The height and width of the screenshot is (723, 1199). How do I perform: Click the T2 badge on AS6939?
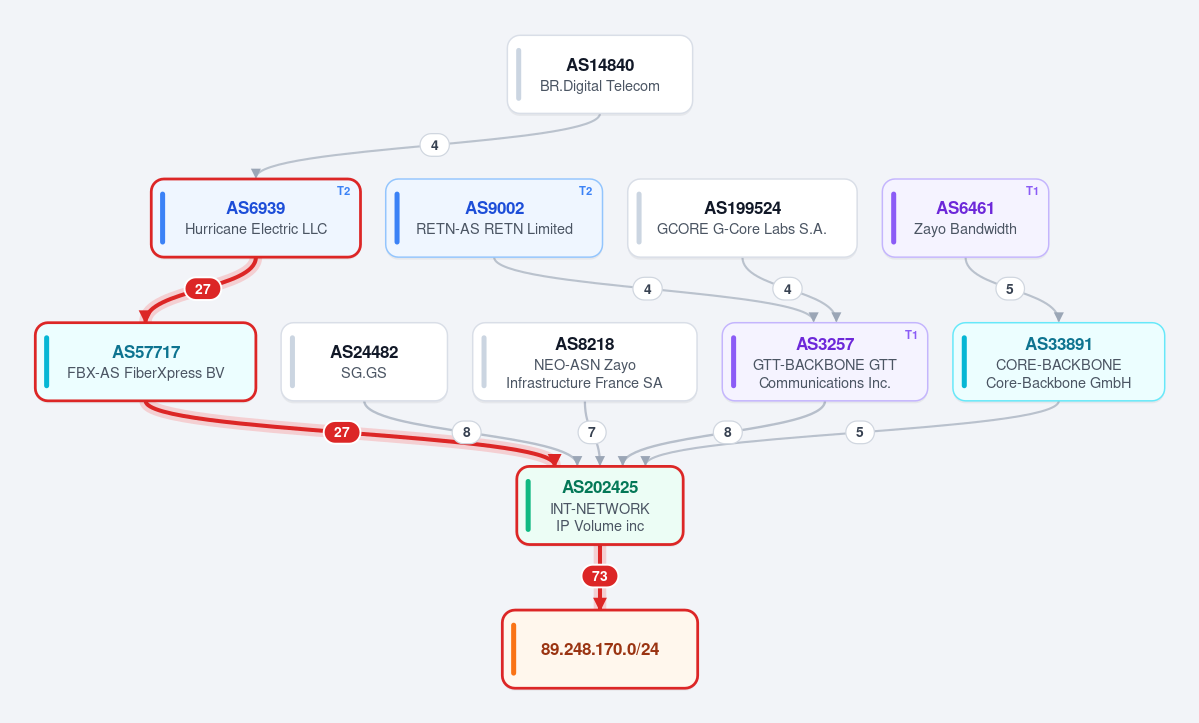(344, 191)
